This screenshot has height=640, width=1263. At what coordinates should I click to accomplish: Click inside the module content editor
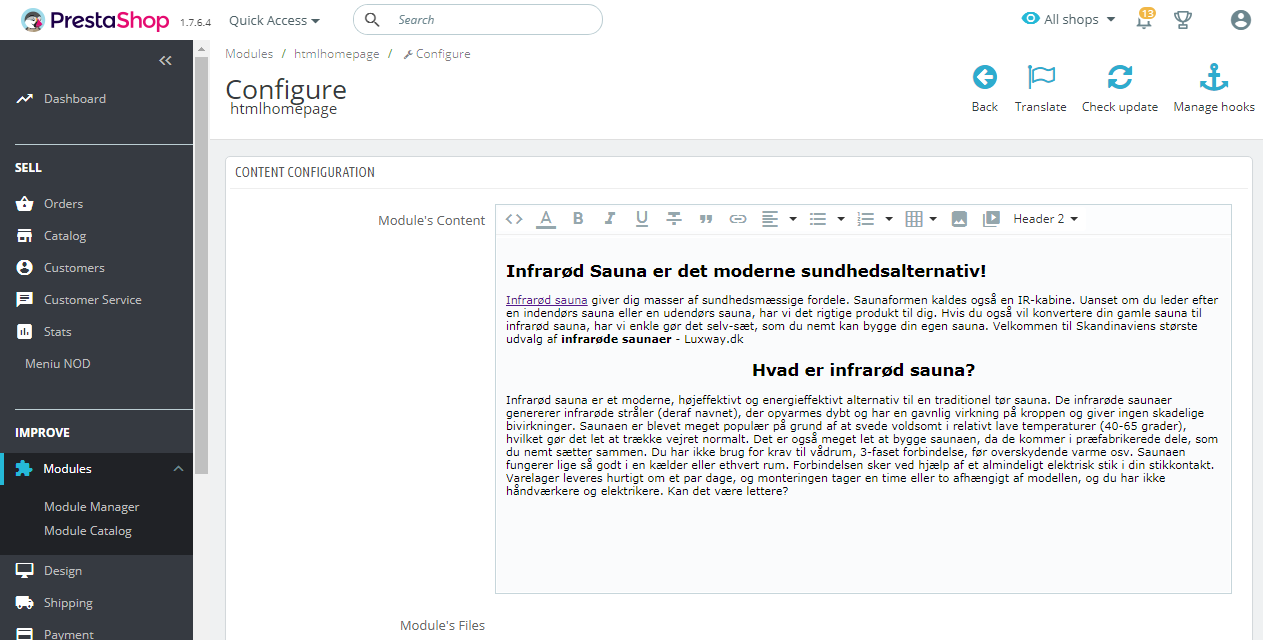(863, 414)
